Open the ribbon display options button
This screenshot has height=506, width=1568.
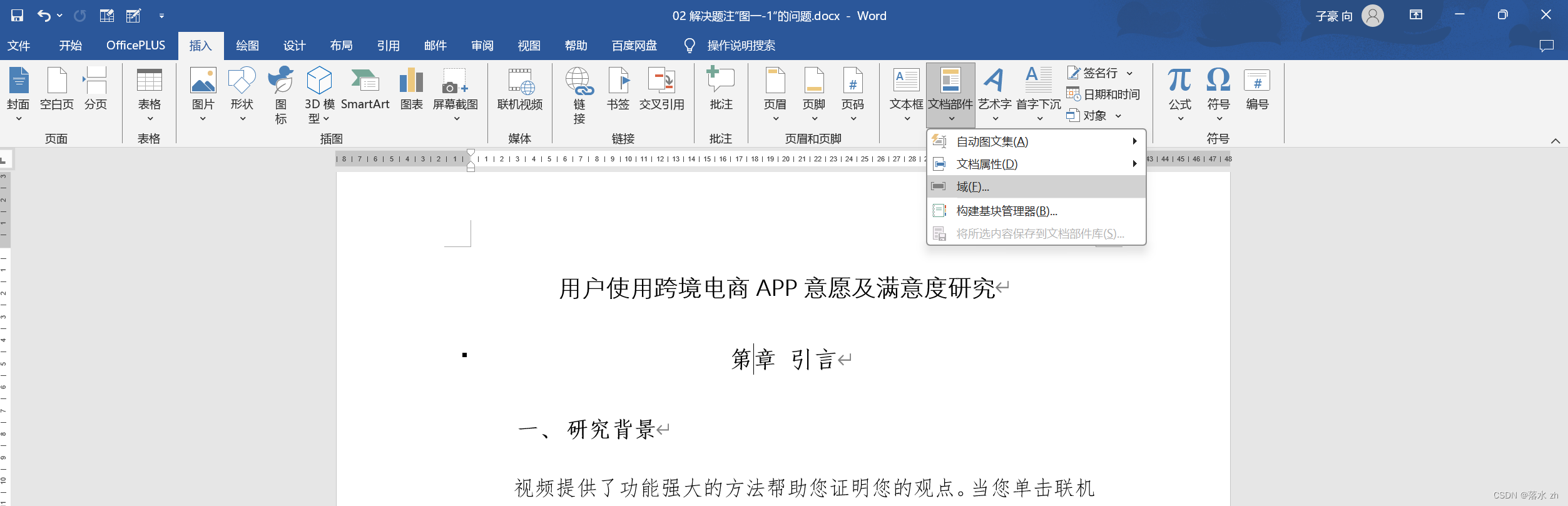click(x=1416, y=15)
